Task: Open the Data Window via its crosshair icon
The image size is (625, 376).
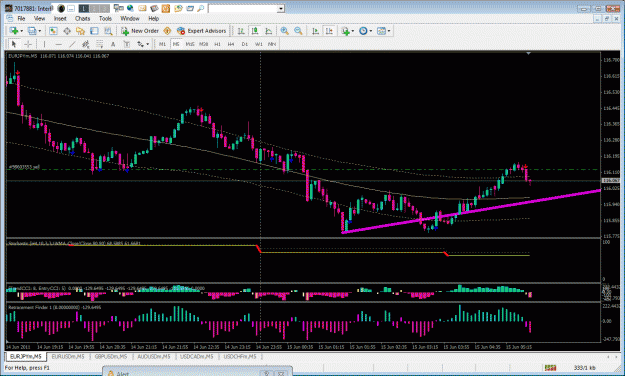Action: pyautogui.click(x=67, y=31)
